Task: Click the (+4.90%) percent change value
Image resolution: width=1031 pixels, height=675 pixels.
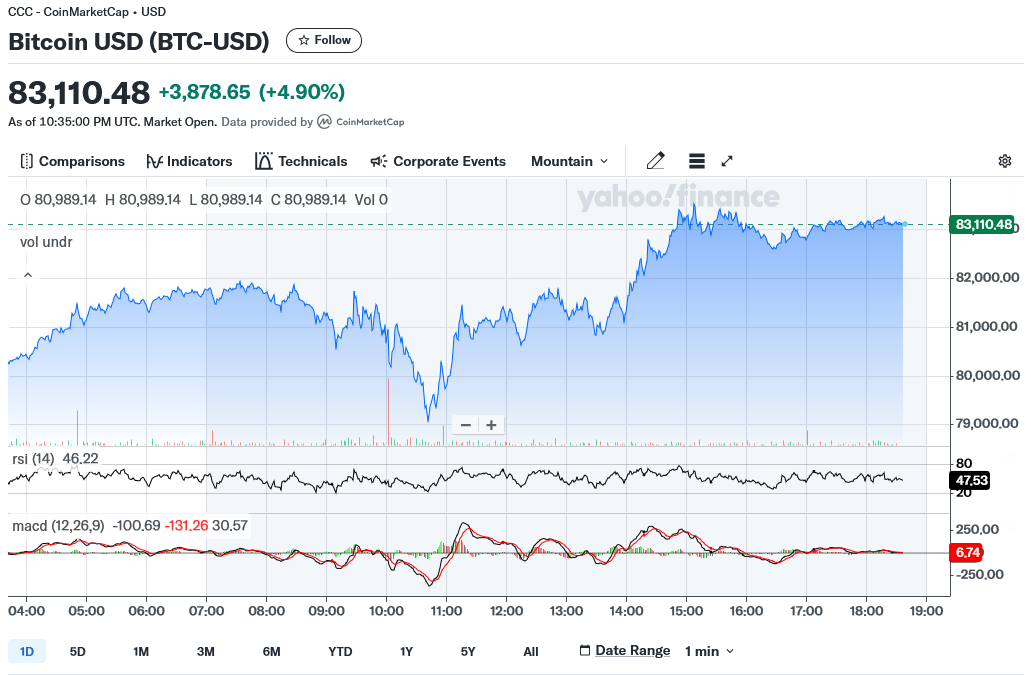Action: point(302,92)
